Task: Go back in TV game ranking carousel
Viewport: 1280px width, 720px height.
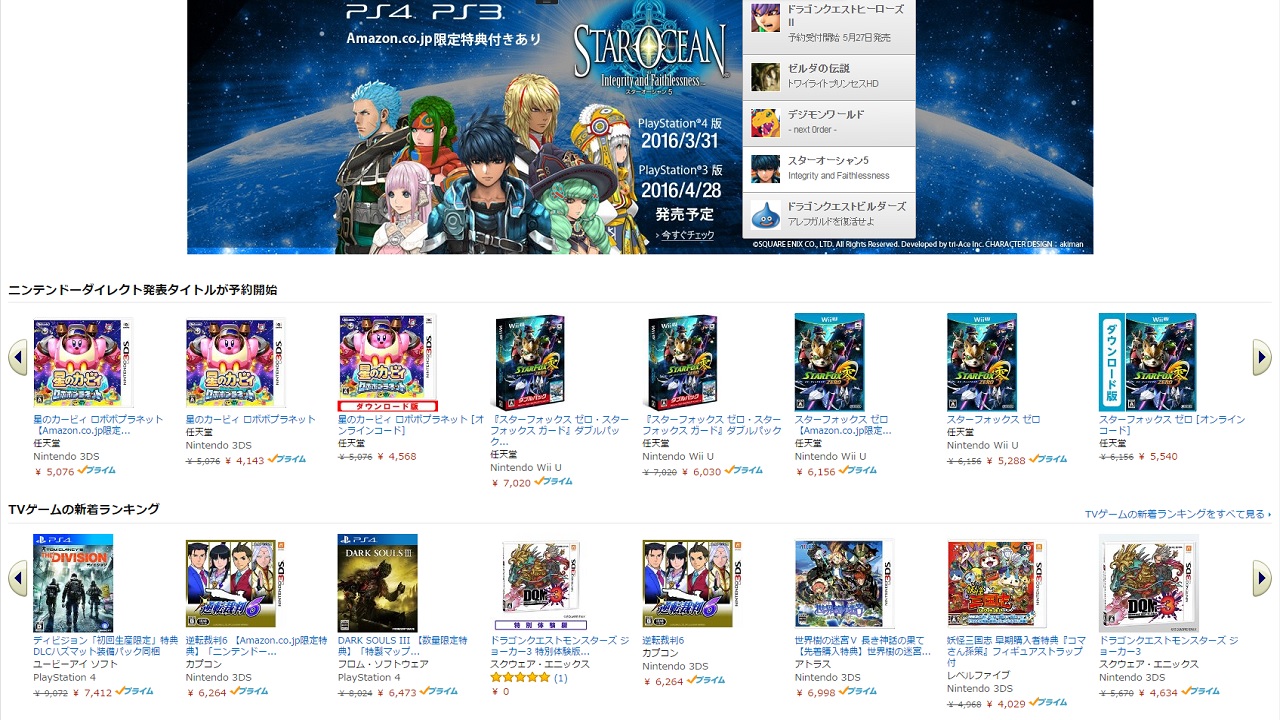Action: 17,577
